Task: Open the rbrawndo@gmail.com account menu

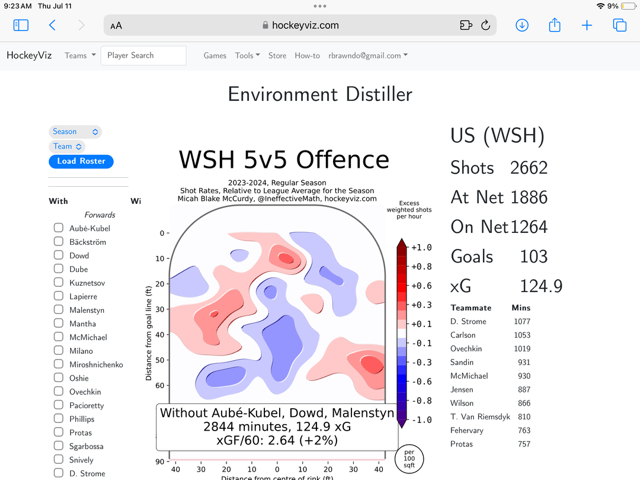Action: pyautogui.click(x=368, y=56)
